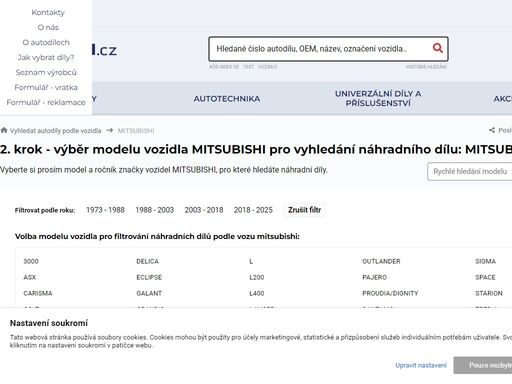Open Kontakty in the side menu
This screenshot has height=384, width=512.
(x=48, y=12)
